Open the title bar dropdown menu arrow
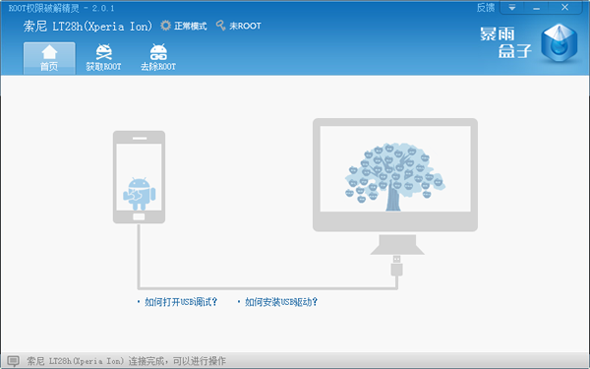 (x=512, y=8)
